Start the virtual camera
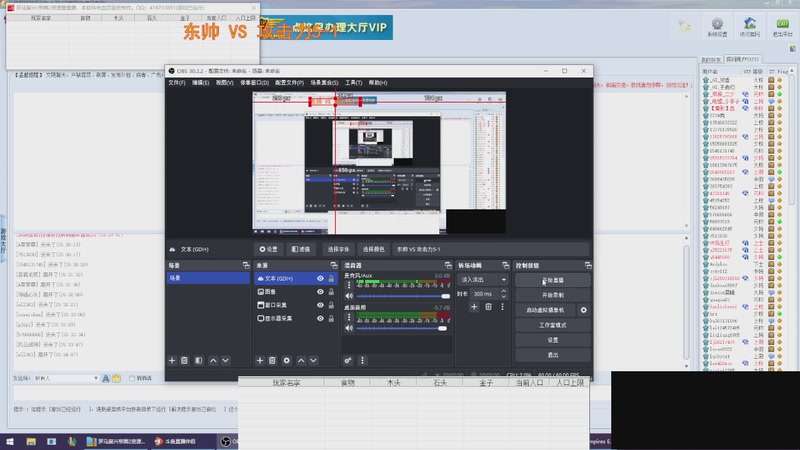 545,310
